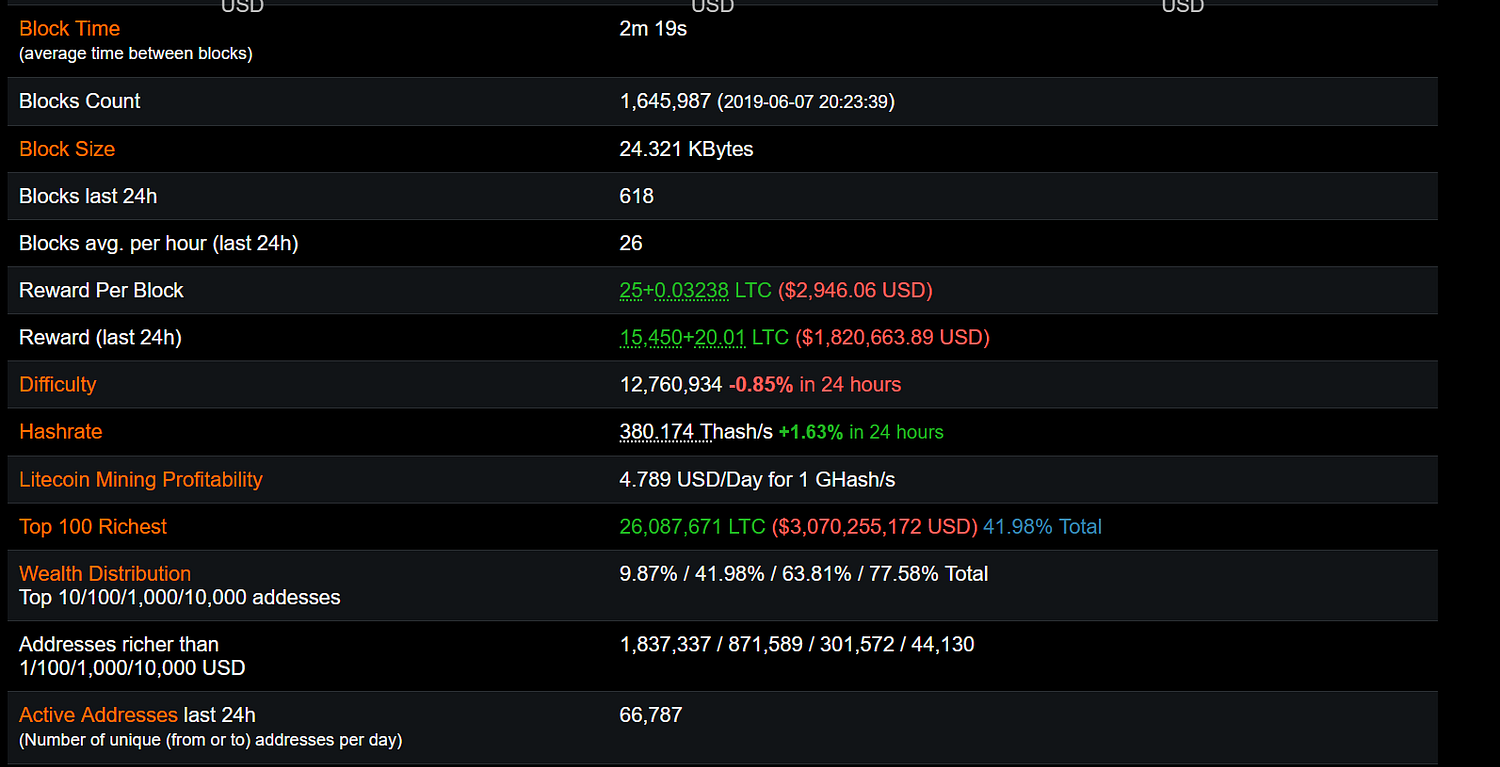1500x767 pixels.
Task: Click the 'Addresses richer than' row label
Action: [119, 645]
